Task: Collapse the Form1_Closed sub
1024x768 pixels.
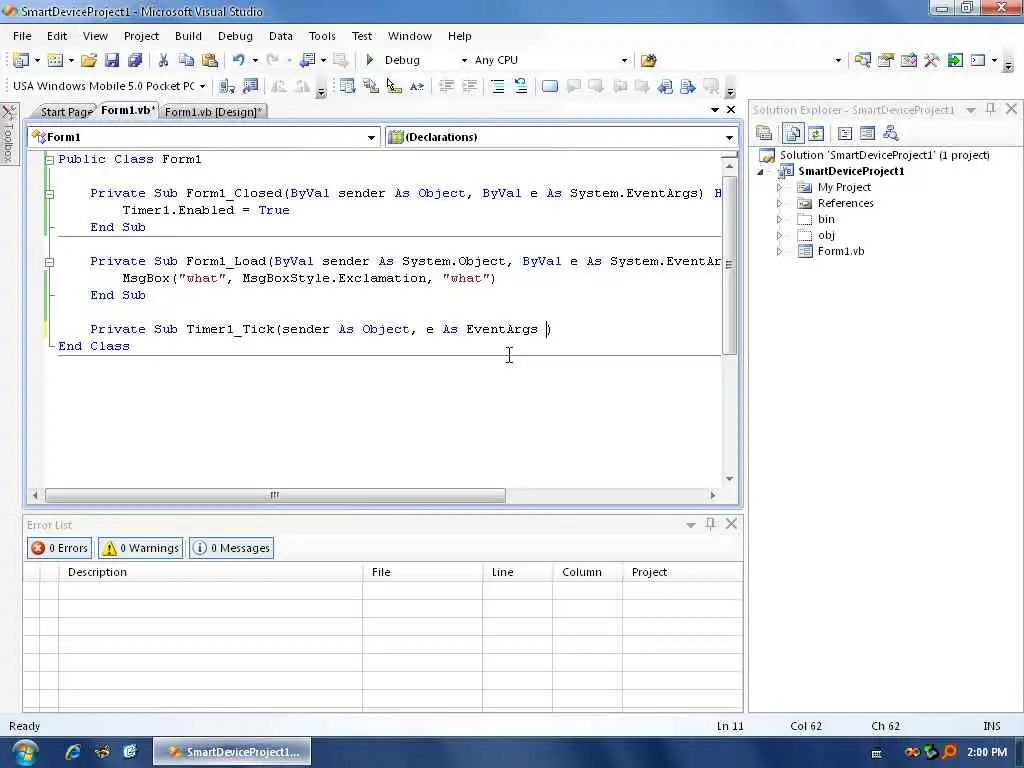Action: 49,194
